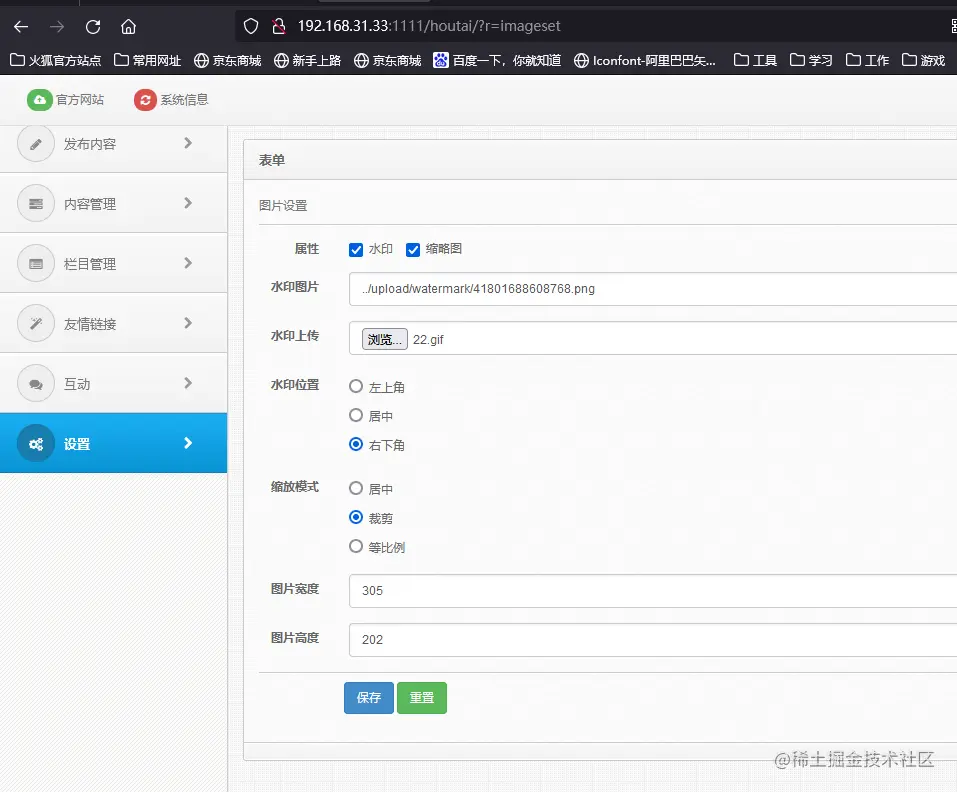The width and height of the screenshot is (957, 792).
Task: Expand 栏目管理 menu chevron
Action: (x=188, y=263)
